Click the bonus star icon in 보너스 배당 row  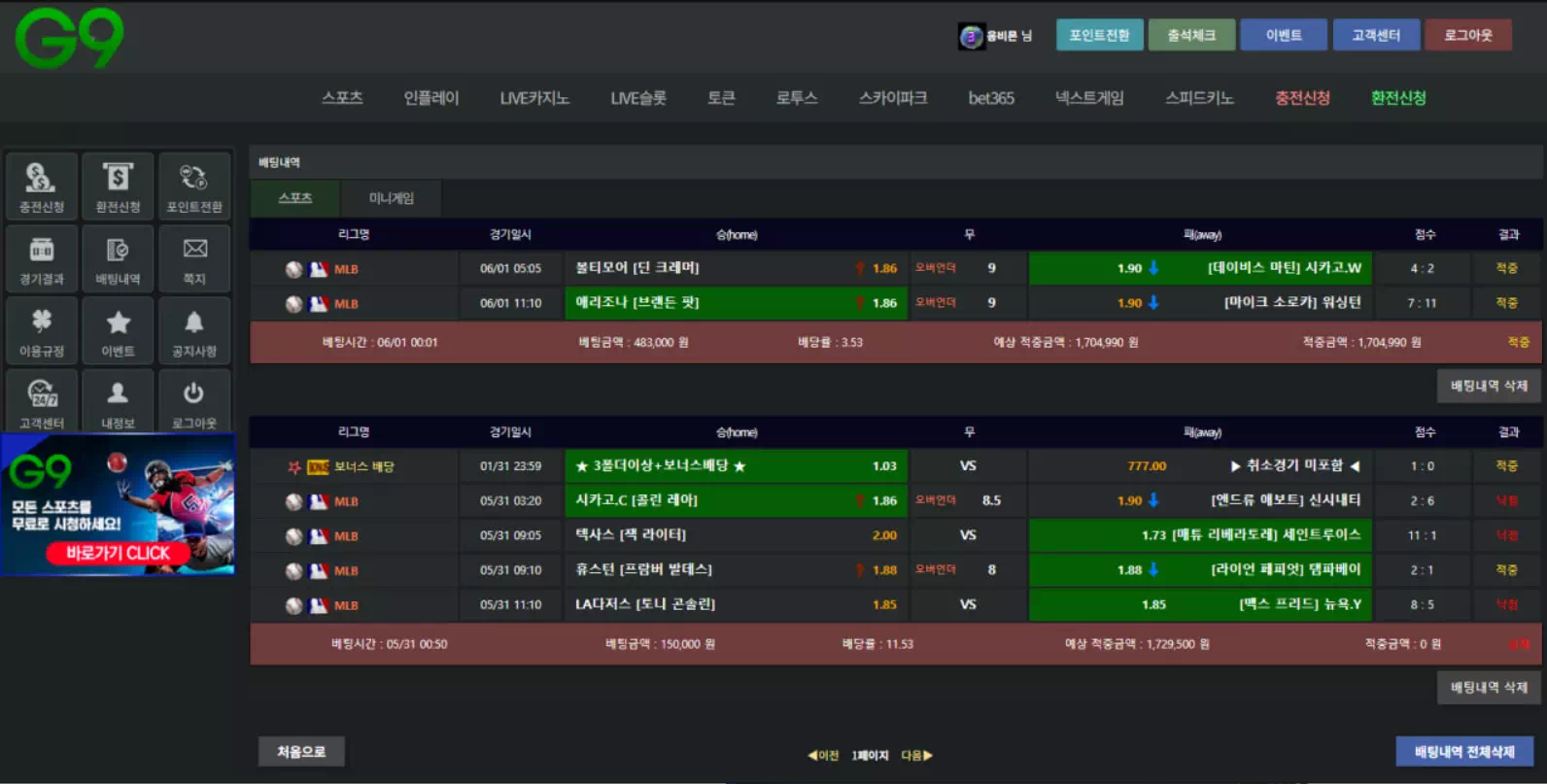(293, 467)
